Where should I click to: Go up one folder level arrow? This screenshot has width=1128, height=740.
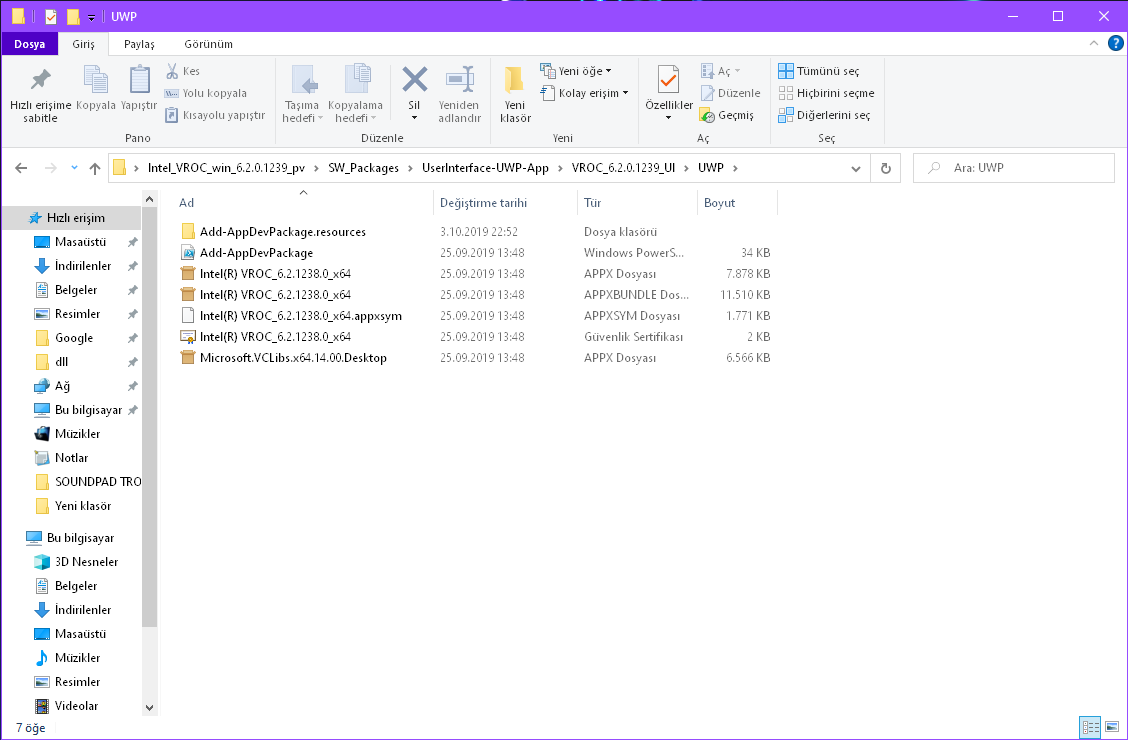tap(94, 168)
